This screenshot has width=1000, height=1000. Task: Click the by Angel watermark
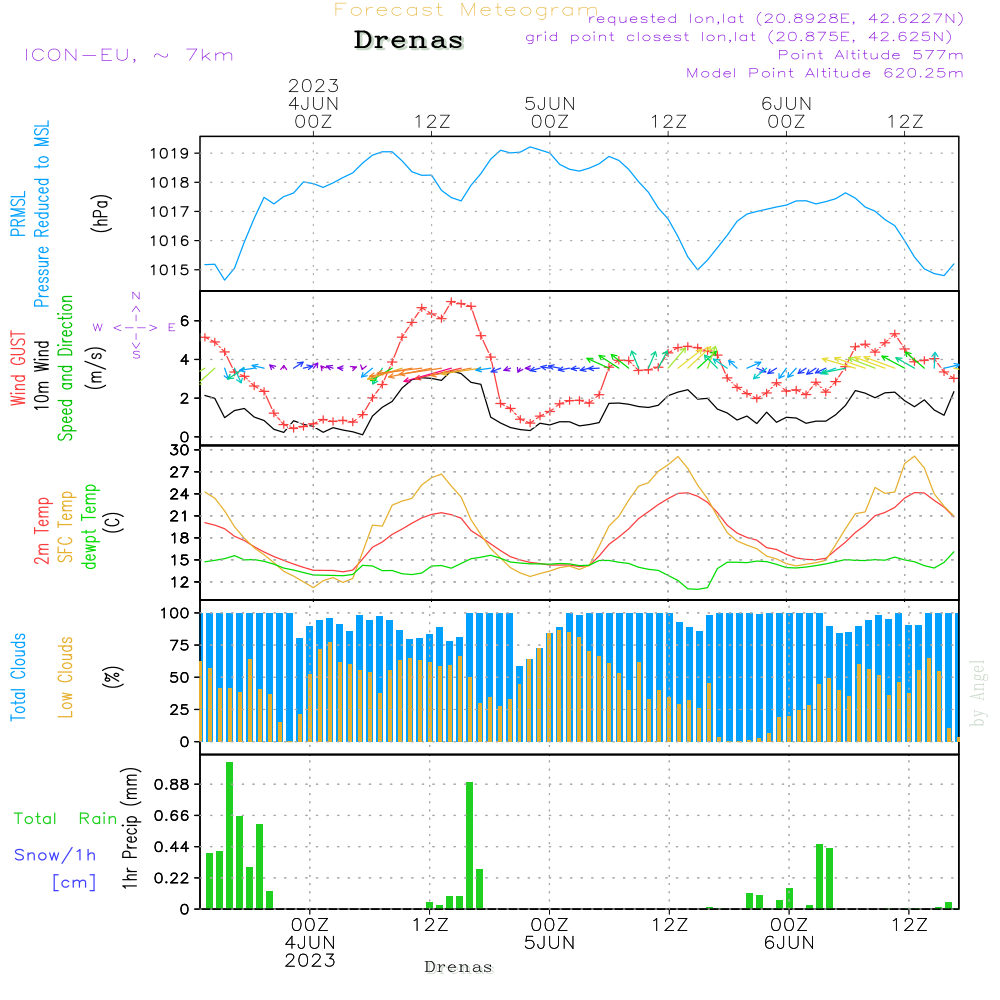tap(978, 693)
